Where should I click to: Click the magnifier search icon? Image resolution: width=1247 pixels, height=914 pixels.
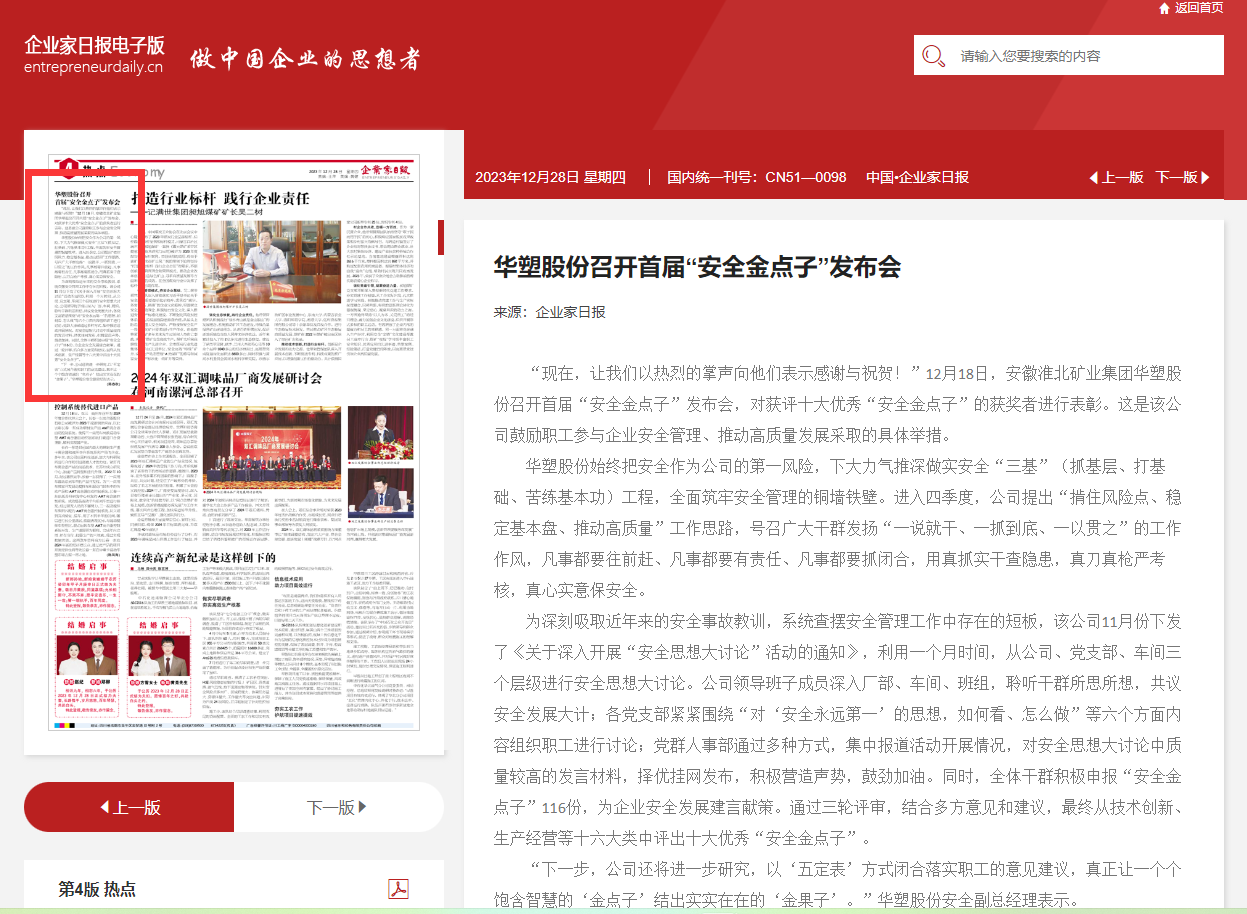click(934, 56)
